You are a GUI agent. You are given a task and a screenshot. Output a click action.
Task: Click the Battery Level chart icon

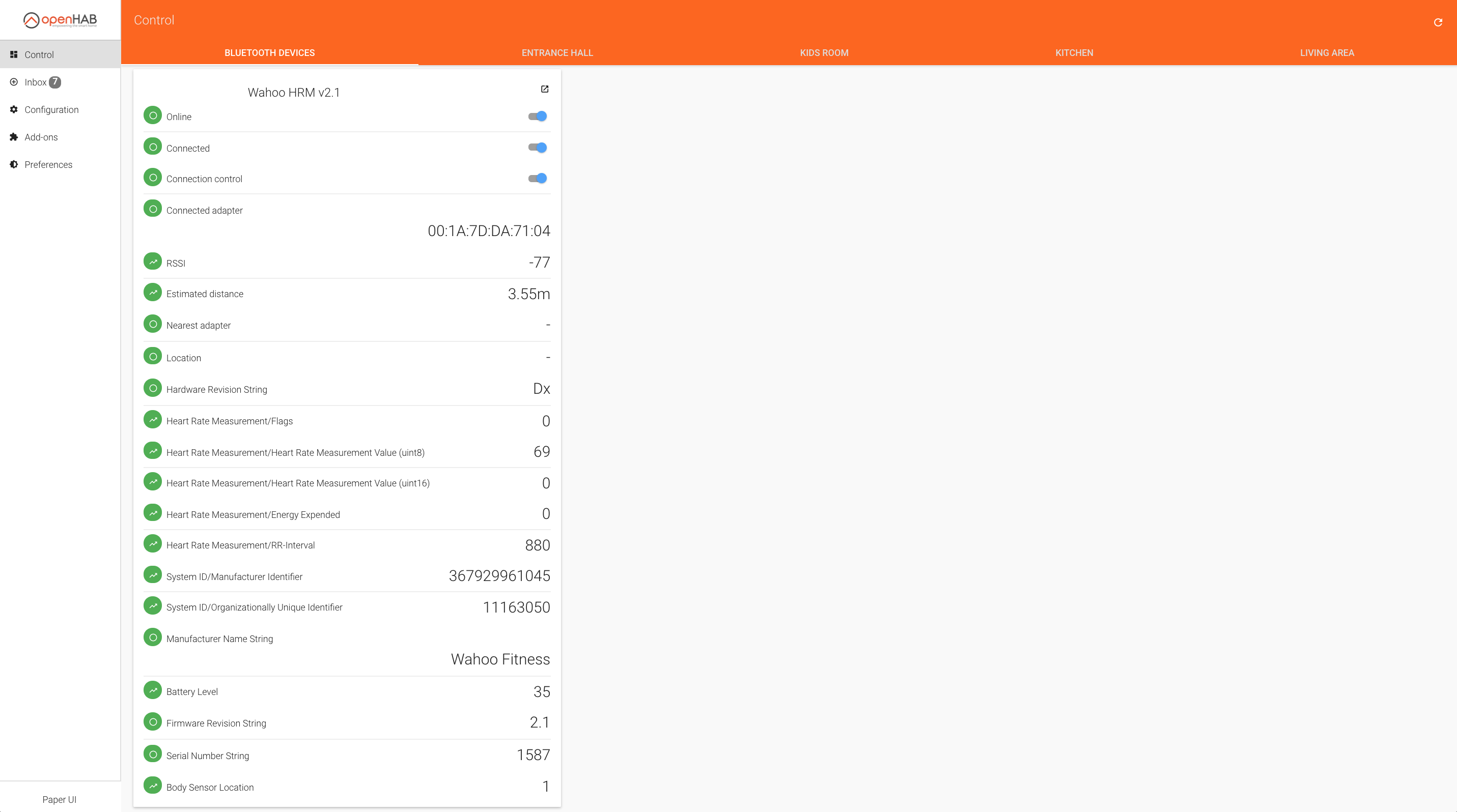click(x=153, y=690)
